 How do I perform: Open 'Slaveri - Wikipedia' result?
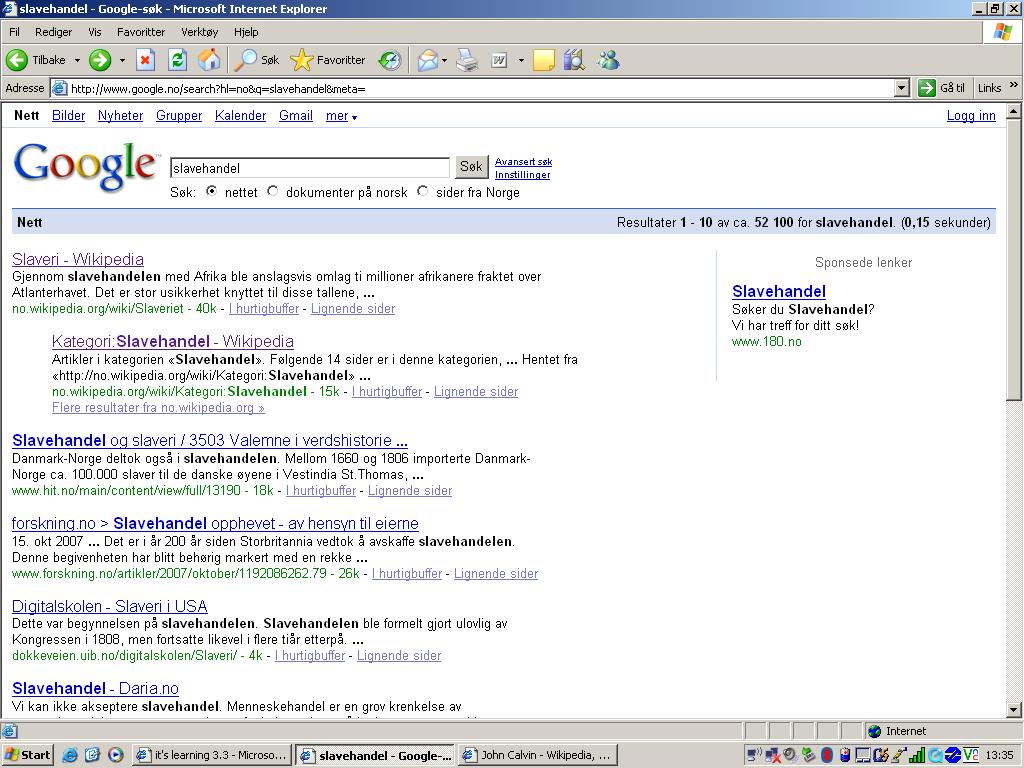click(x=78, y=259)
